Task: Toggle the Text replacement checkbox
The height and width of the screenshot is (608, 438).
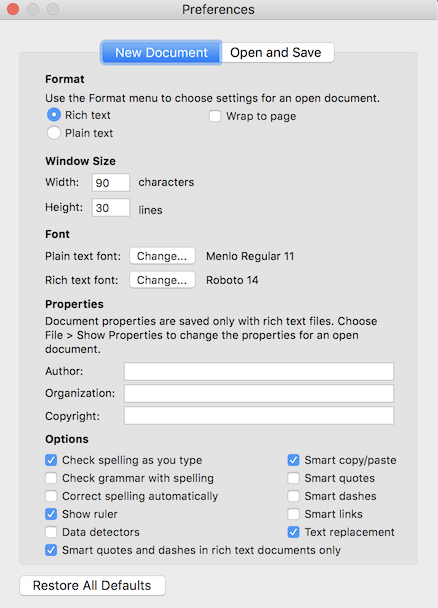Action: (x=293, y=532)
